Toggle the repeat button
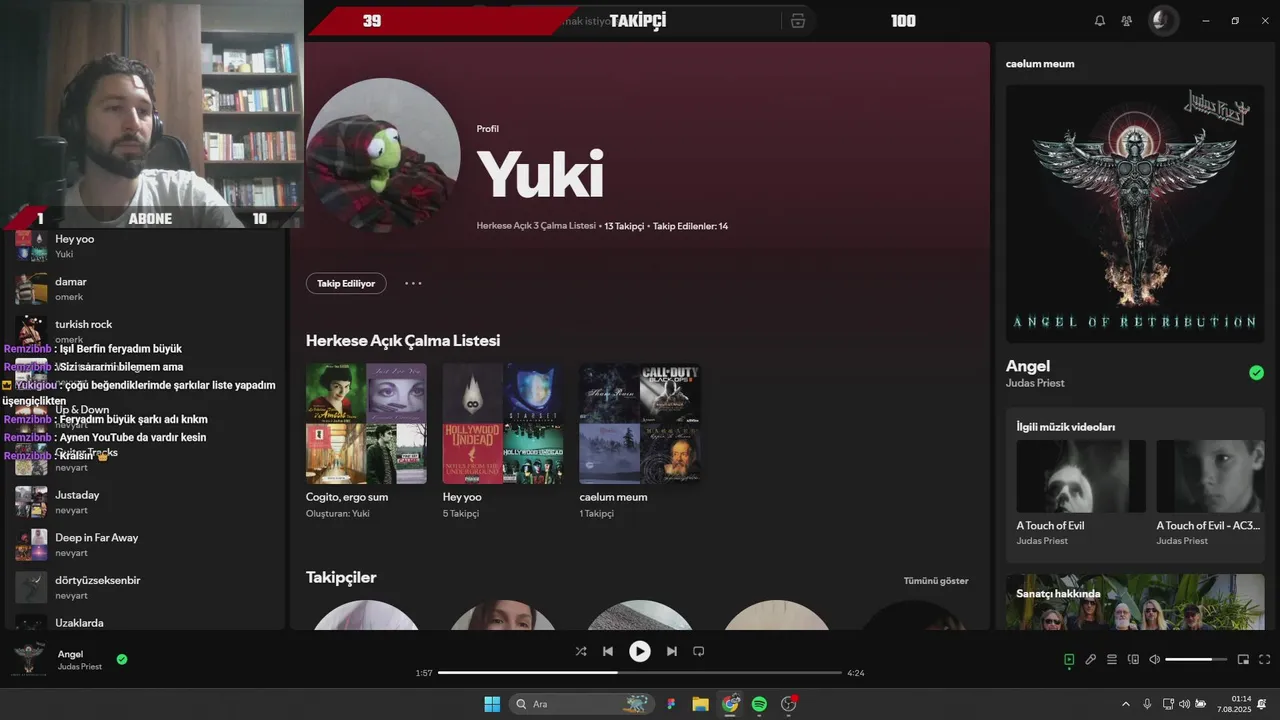Viewport: 1280px width, 720px height. (x=699, y=651)
